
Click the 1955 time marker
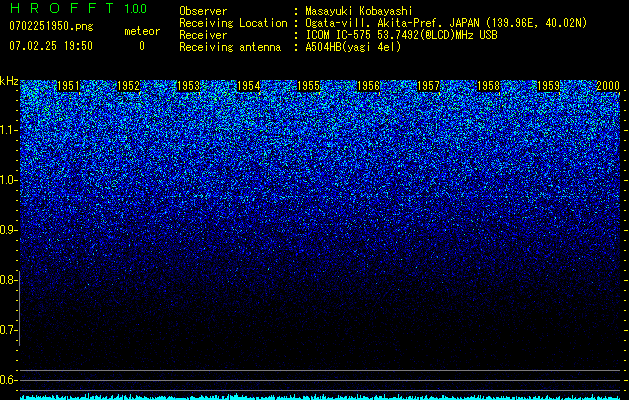tap(308, 86)
